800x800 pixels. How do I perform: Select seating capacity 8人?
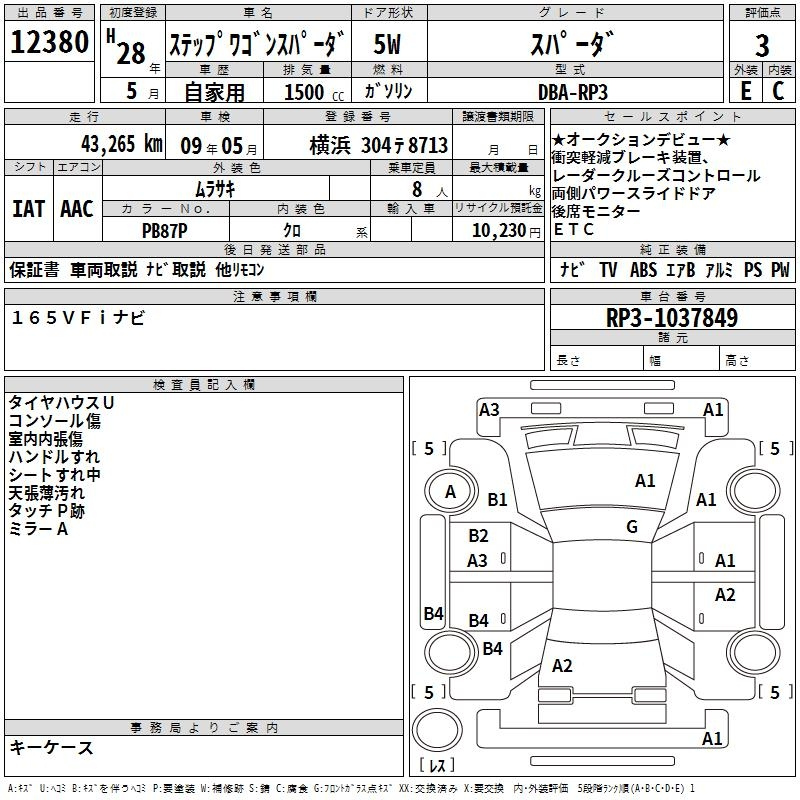point(430,190)
